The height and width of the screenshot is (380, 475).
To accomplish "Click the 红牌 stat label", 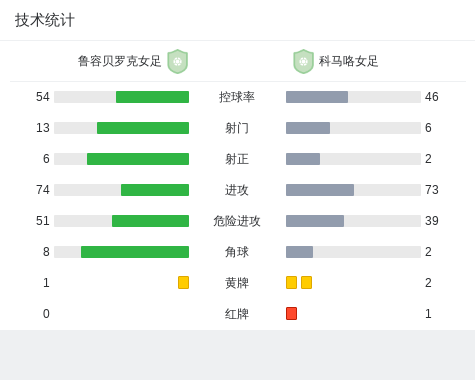I will (x=237, y=314).
